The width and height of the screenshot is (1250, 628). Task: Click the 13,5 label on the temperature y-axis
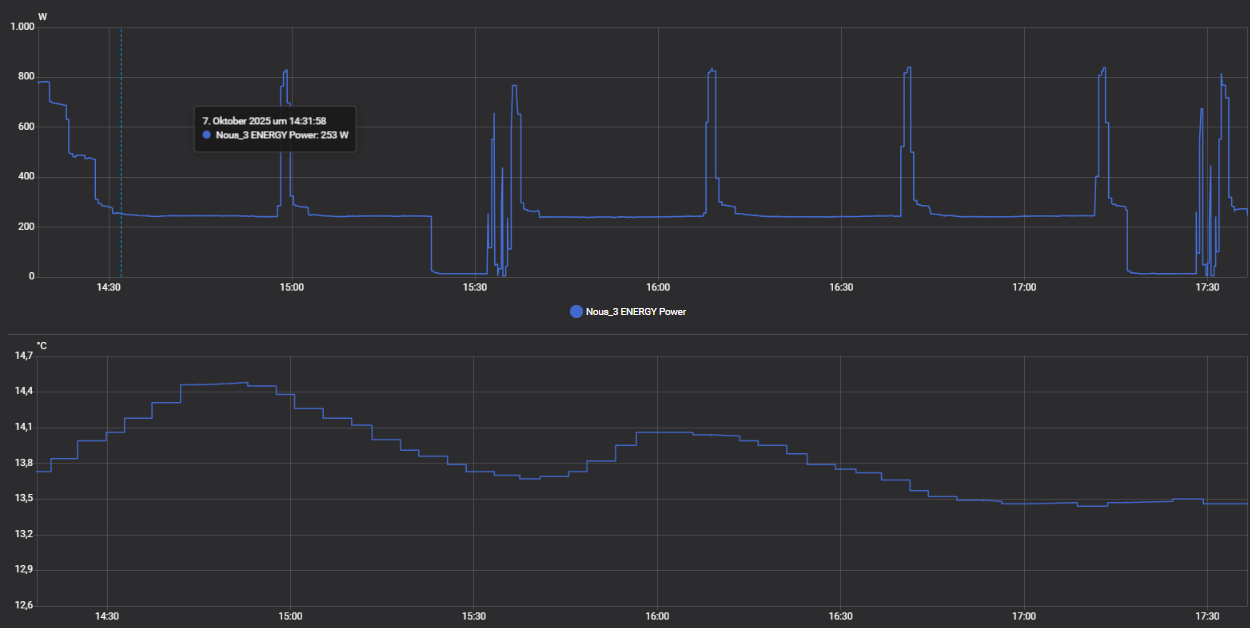coord(24,499)
